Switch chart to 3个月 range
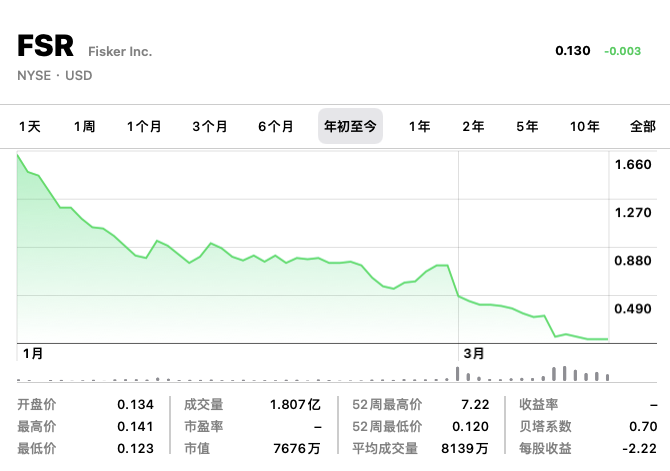Viewport: 670px width, 471px height. [210, 127]
